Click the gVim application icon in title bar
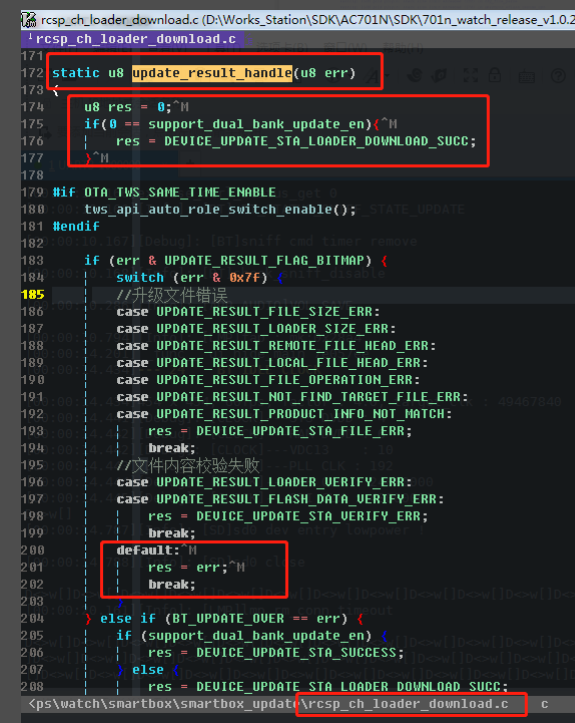 click(x=29, y=19)
